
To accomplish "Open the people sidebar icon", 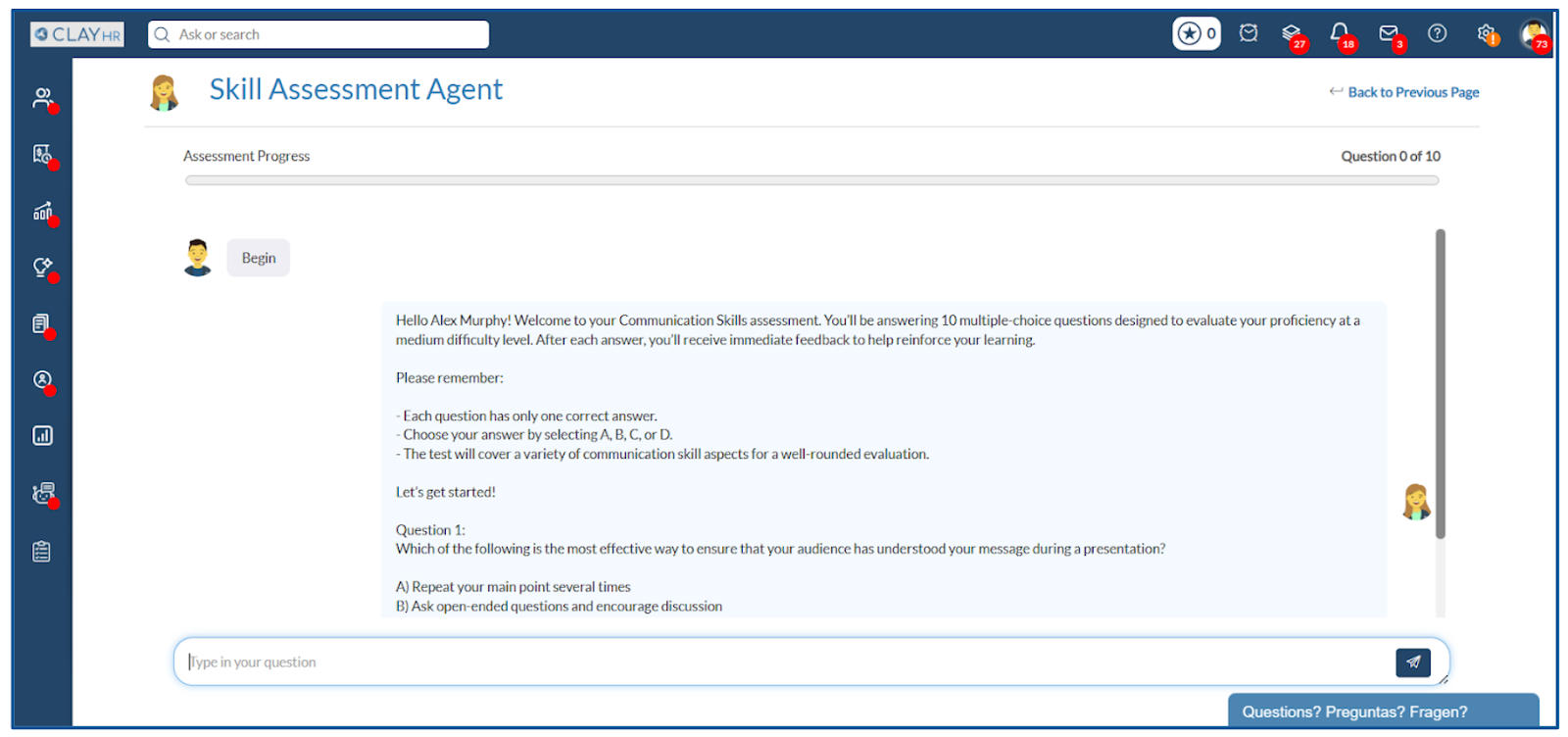I will 43,98.
